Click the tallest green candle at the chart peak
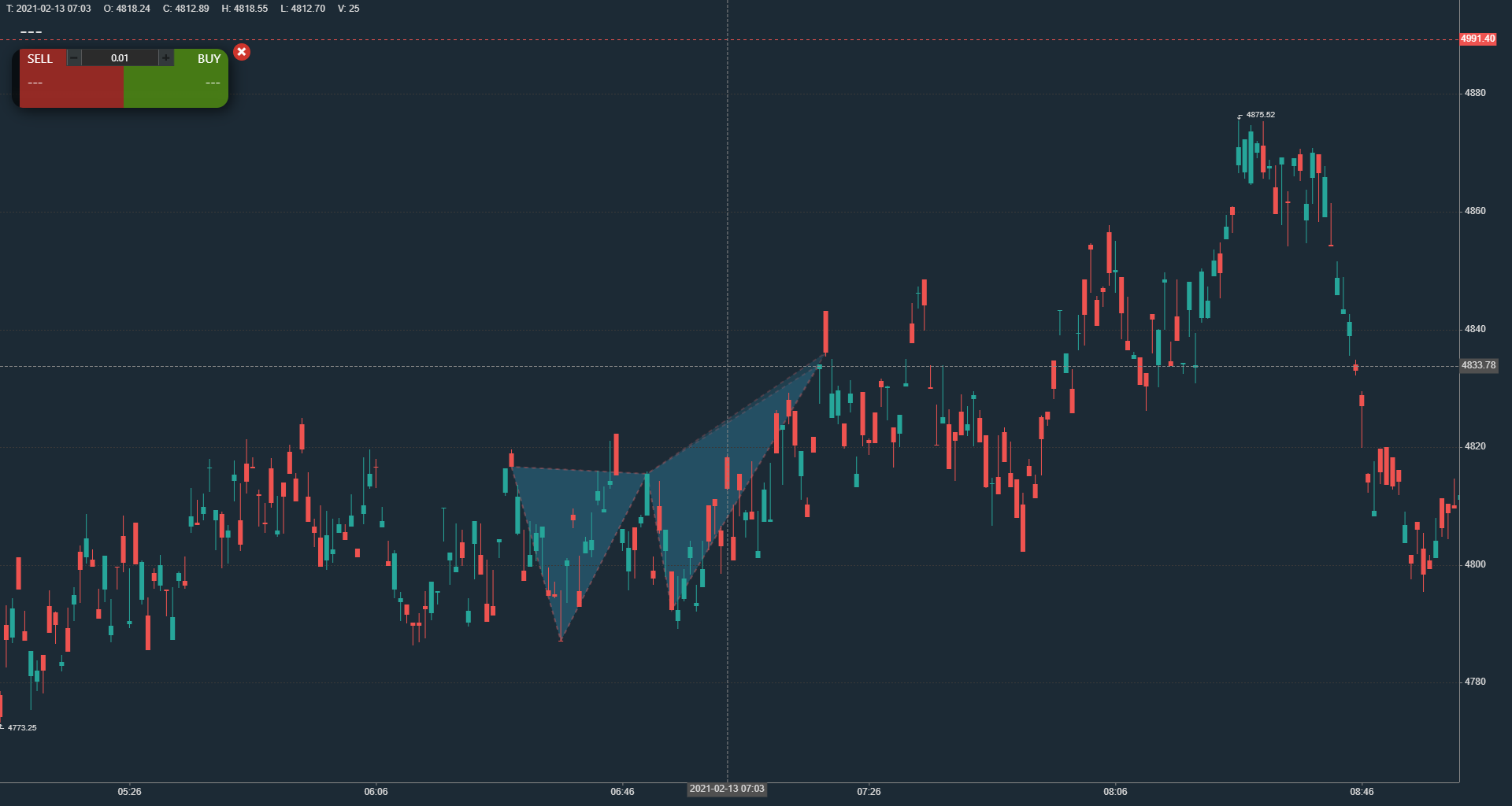Screen dimensions: 1512x806 click(1252, 157)
